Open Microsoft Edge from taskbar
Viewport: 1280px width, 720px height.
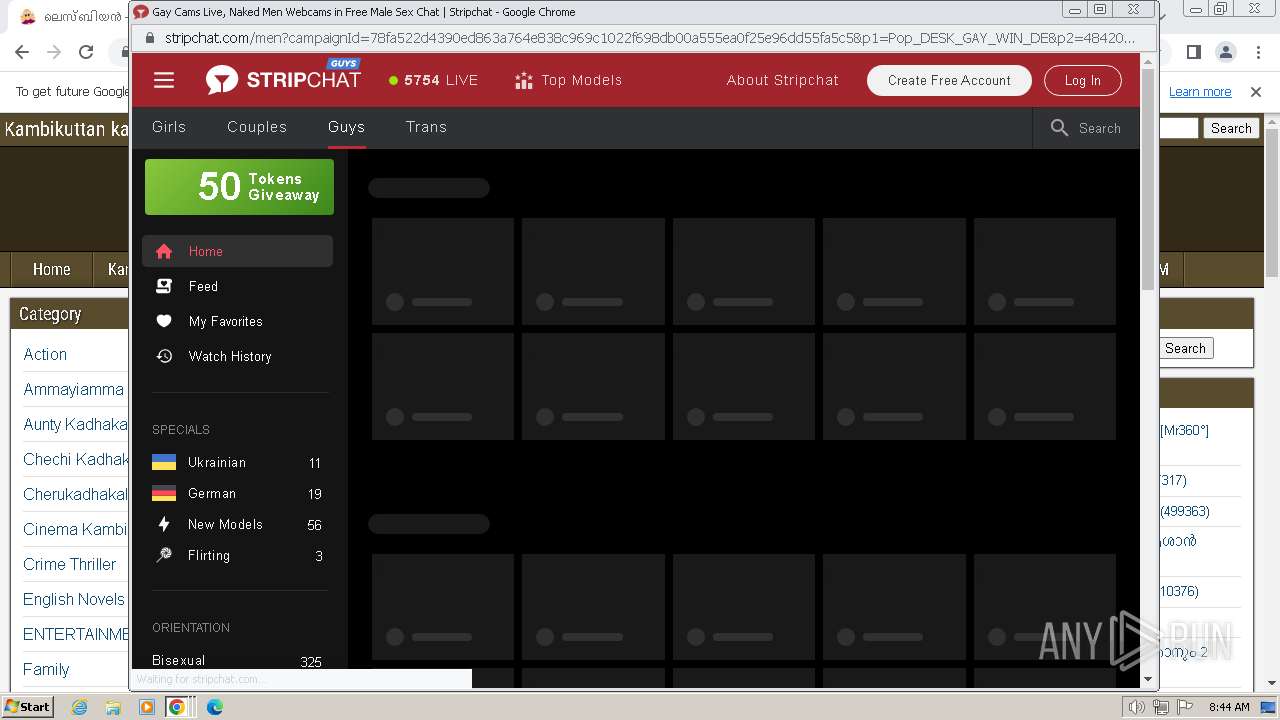[215, 707]
